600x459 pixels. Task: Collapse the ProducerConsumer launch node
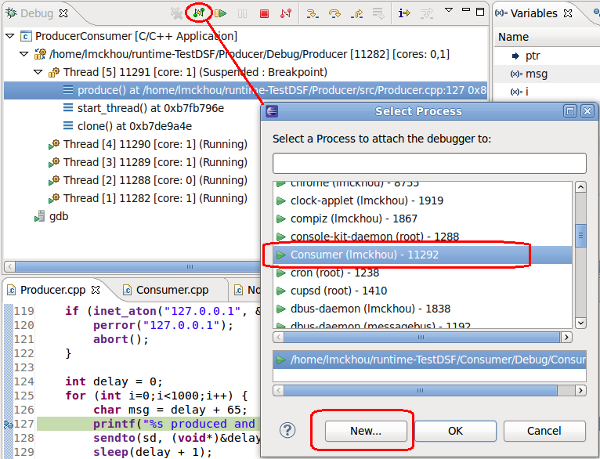pyautogui.click(x=10, y=36)
